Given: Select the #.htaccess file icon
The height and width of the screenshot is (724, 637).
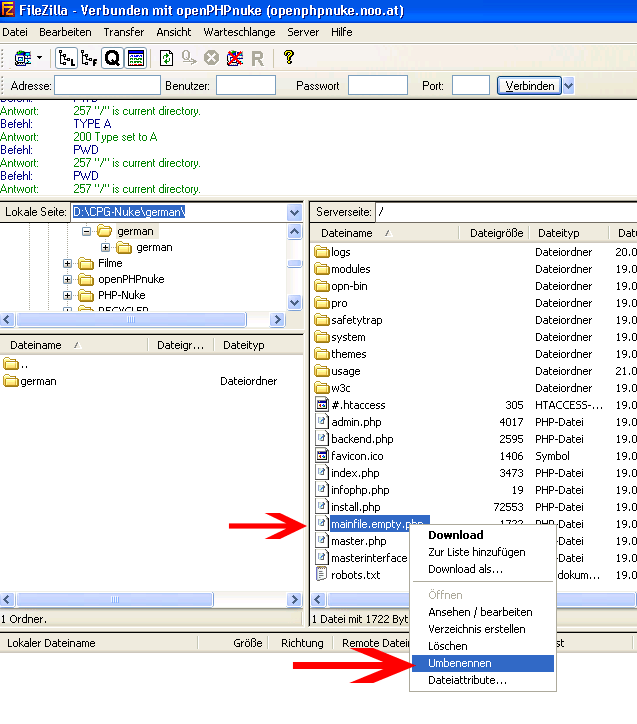Looking at the screenshot, I should 322,405.
